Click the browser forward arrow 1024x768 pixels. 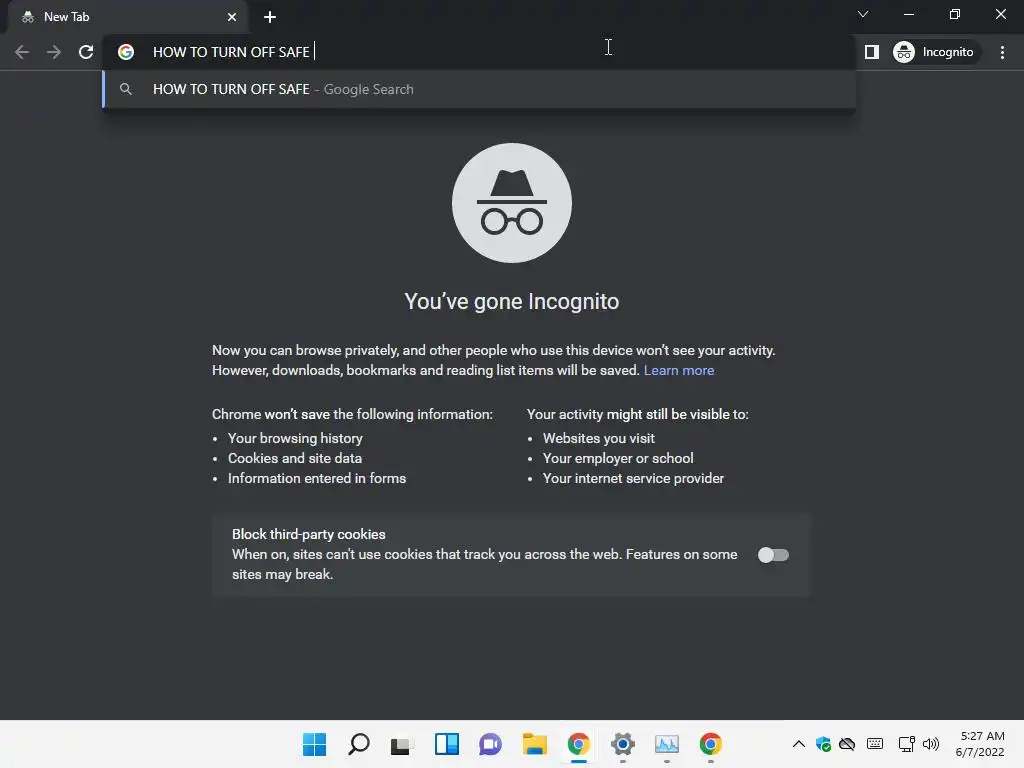click(x=54, y=52)
